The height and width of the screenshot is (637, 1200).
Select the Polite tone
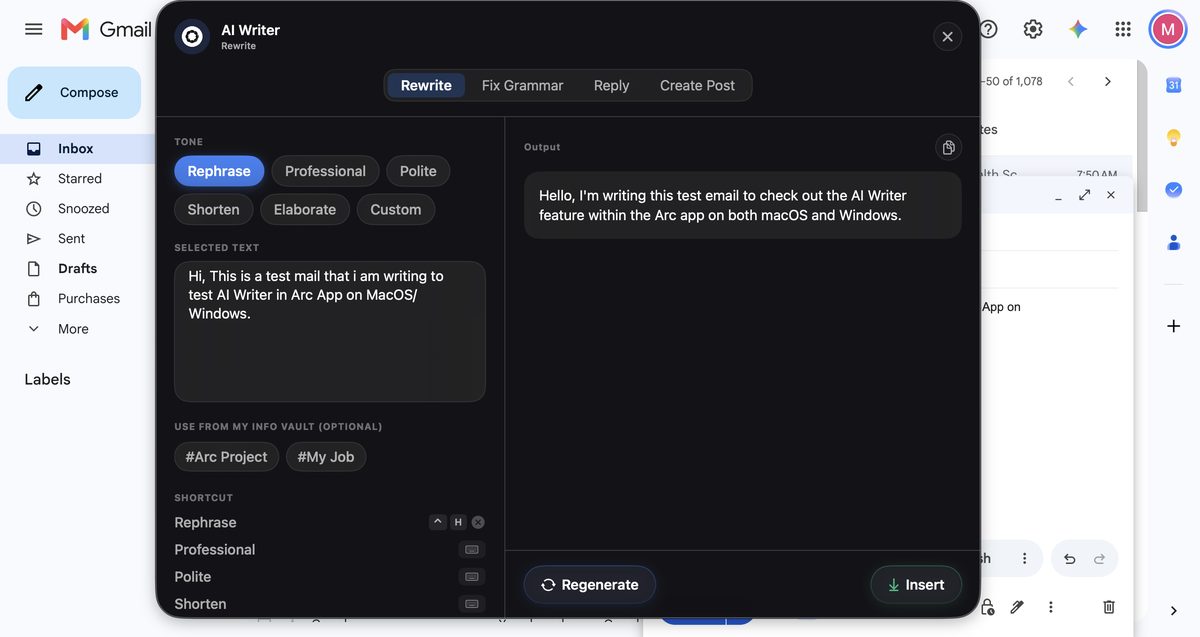click(418, 171)
